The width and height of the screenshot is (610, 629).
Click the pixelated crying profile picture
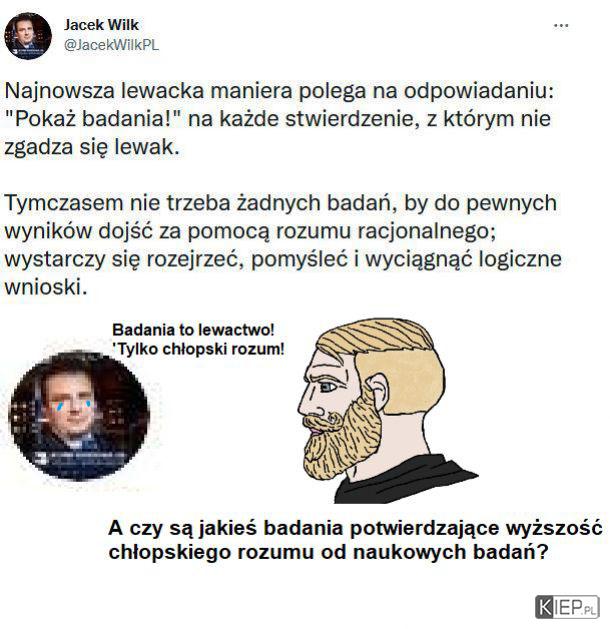point(79,416)
